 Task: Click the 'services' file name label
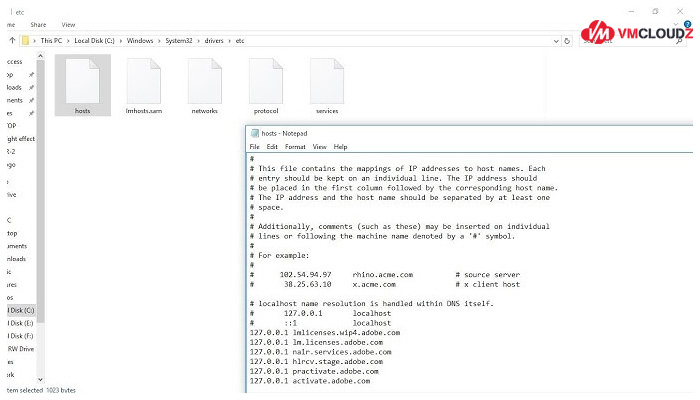coord(327,111)
